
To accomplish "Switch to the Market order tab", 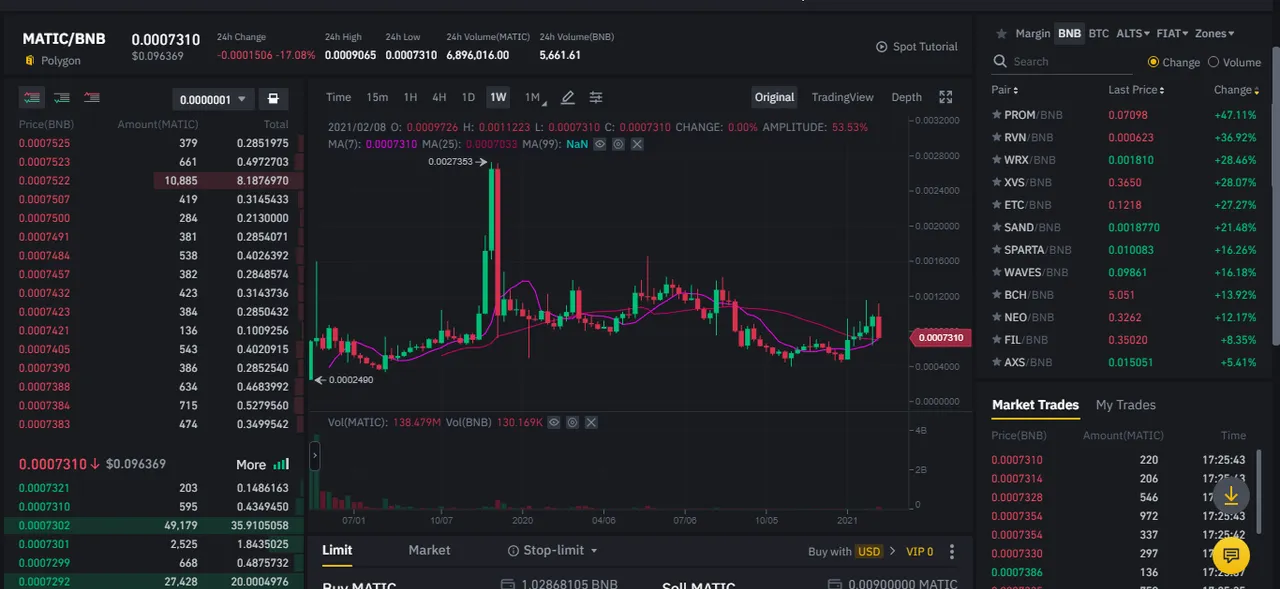I will click(429, 550).
